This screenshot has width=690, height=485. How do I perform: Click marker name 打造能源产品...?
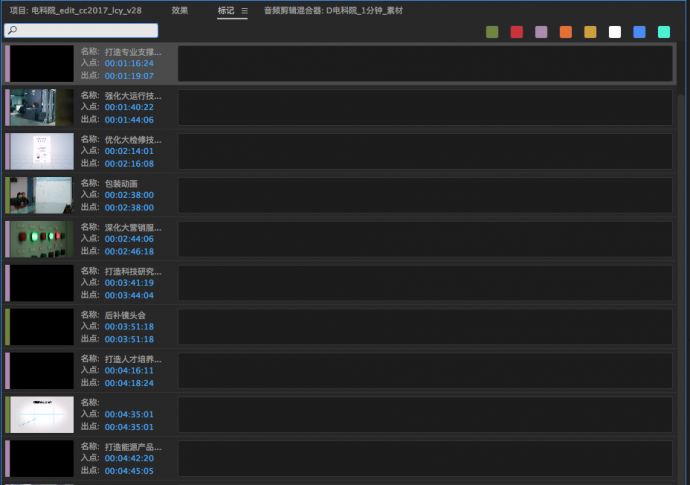133,447
